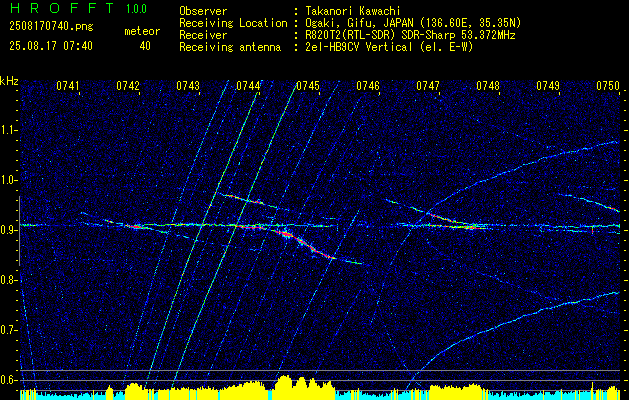The width and height of the screenshot is (629, 400).
Task: Select the meteor count value 40
Action: [145, 46]
